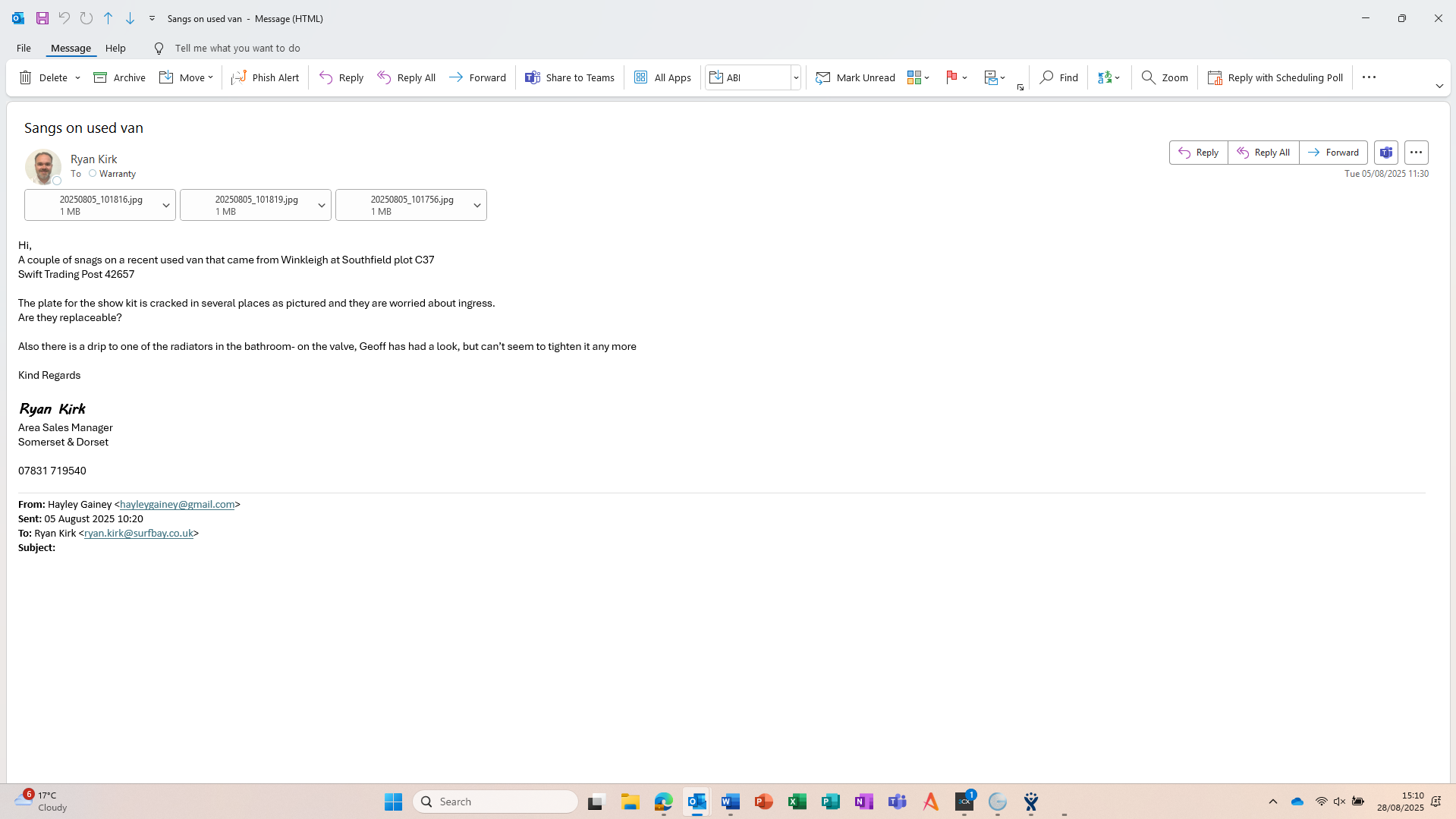Switch to the Help tab
The height and width of the screenshot is (819, 1456).
click(x=115, y=48)
